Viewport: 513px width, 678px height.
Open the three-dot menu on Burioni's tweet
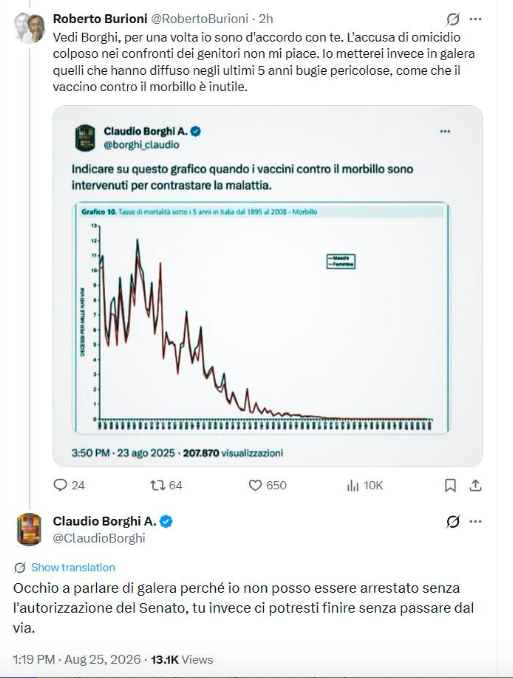[x=475, y=19]
